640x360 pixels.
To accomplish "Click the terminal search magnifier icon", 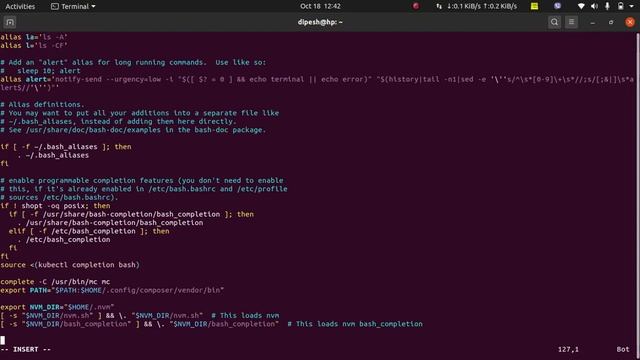I will click(x=554, y=22).
